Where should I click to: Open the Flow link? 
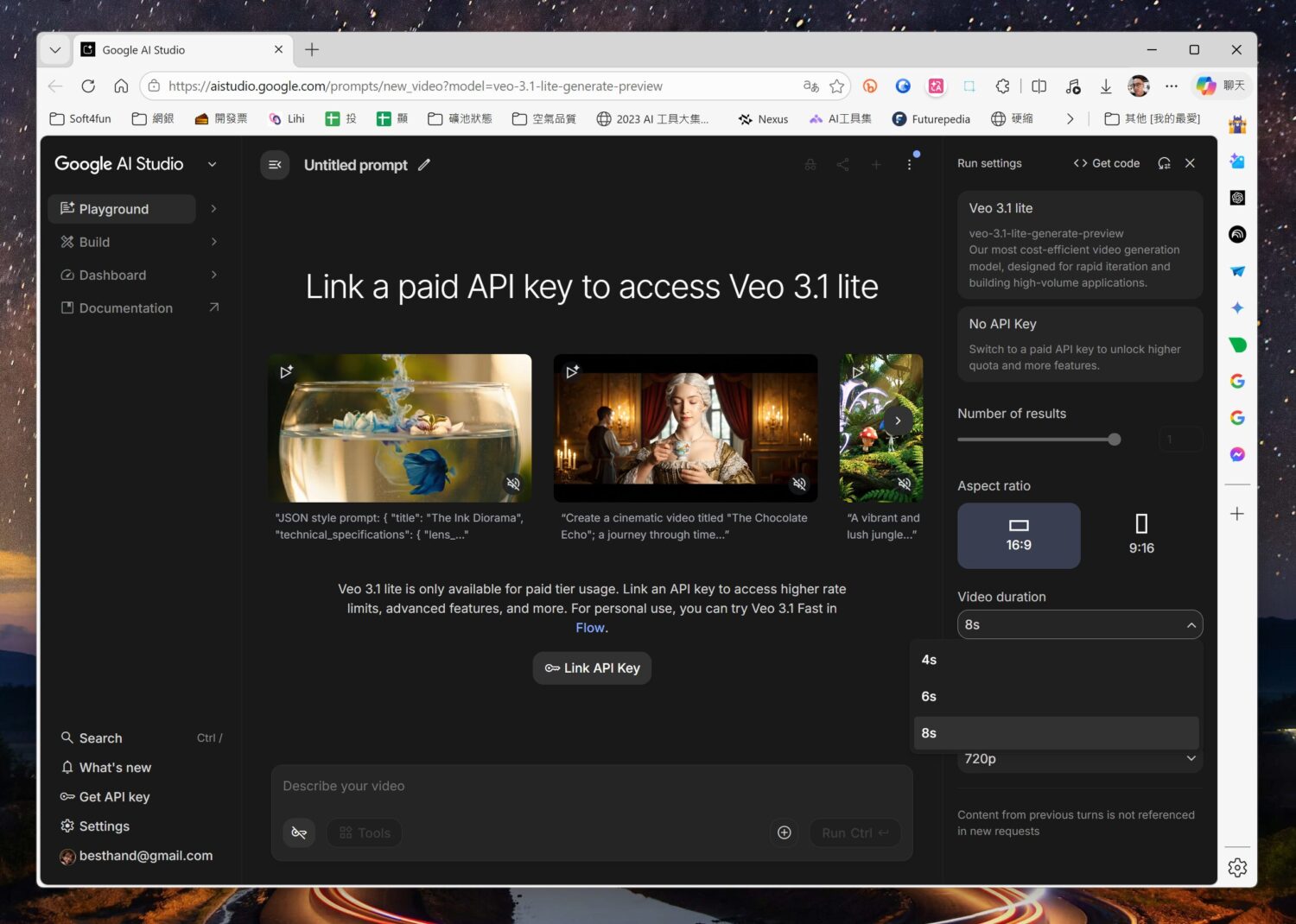pos(590,628)
